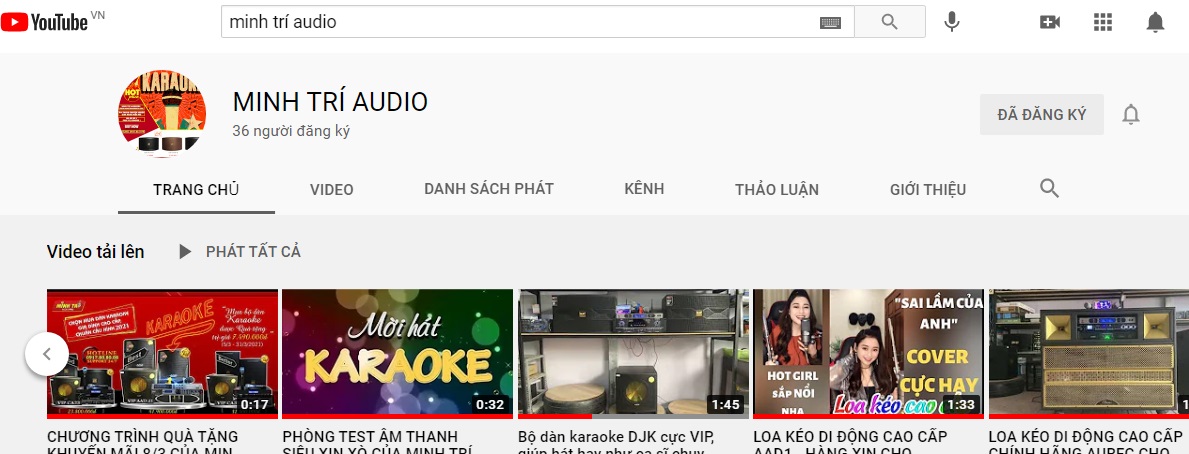This screenshot has width=1189, height=454.
Task: Click inside the 'minh trí audio' search field
Action: click(x=520, y=22)
